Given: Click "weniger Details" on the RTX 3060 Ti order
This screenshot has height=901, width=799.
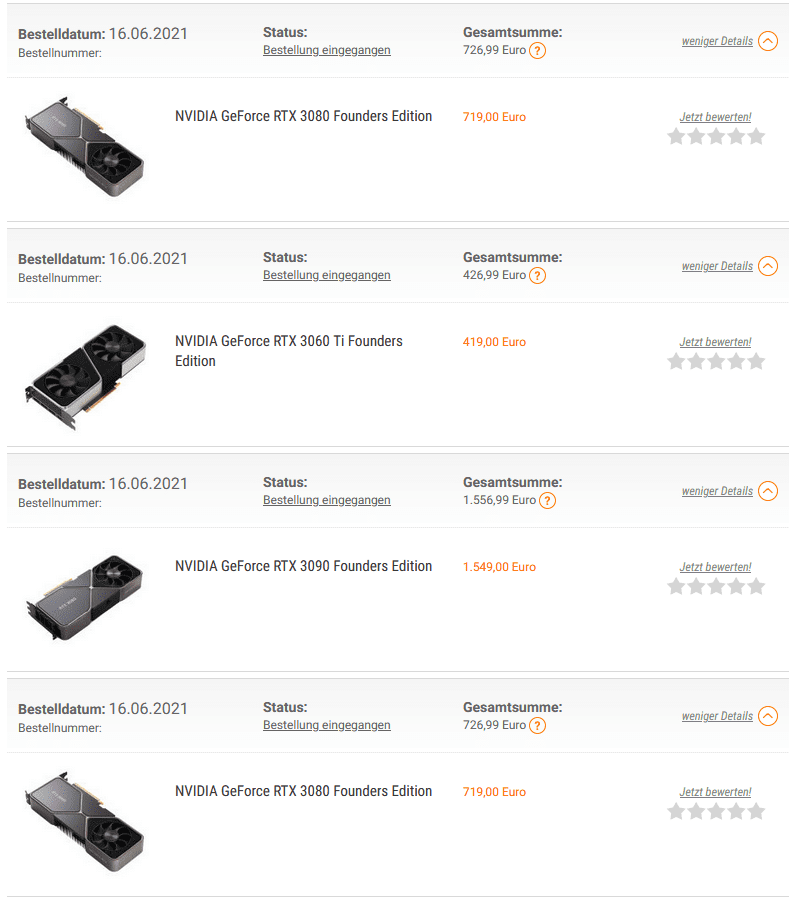Looking at the screenshot, I should pyautogui.click(x=717, y=266).
